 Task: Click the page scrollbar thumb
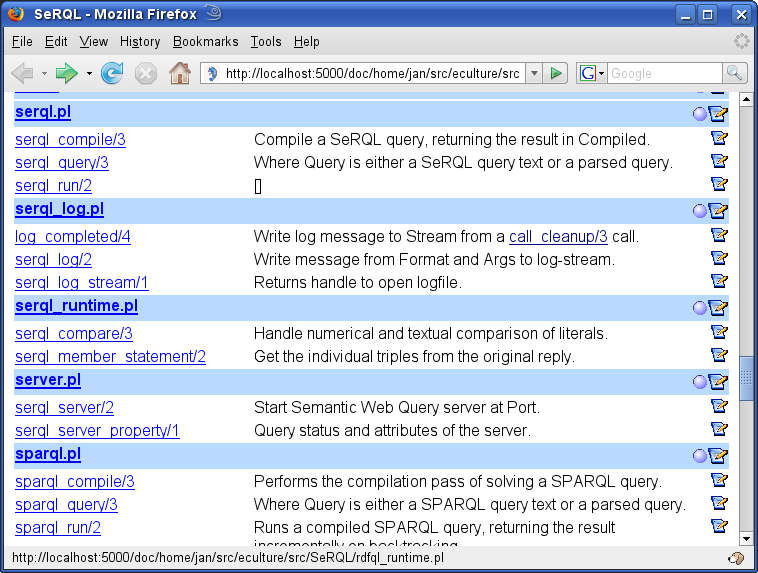pos(746,378)
